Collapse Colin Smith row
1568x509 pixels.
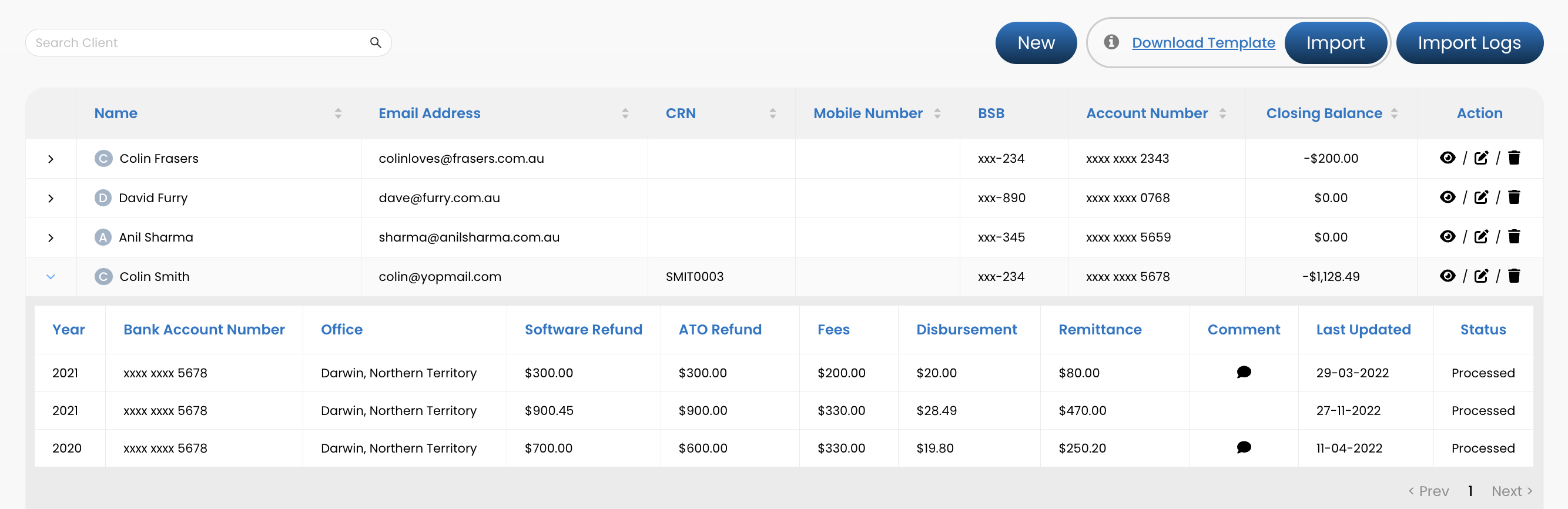click(x=51, y=277)
